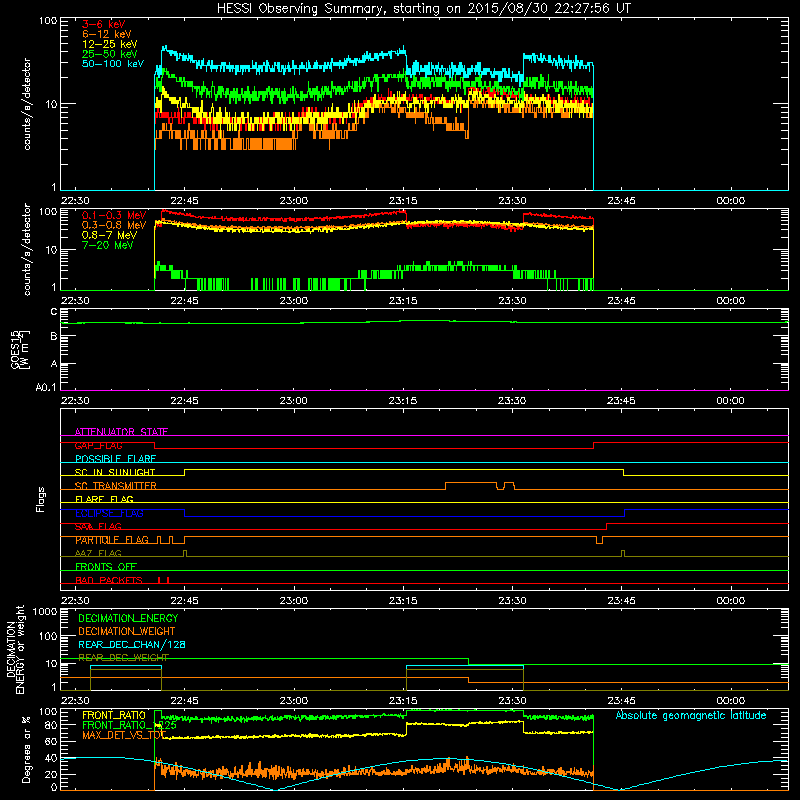The width and height of the screenshot is (800, 800).
Task: Choose the REAR_DEC_WEIGHT legend label
Action: pyautogui.click(x=123, y=658)
